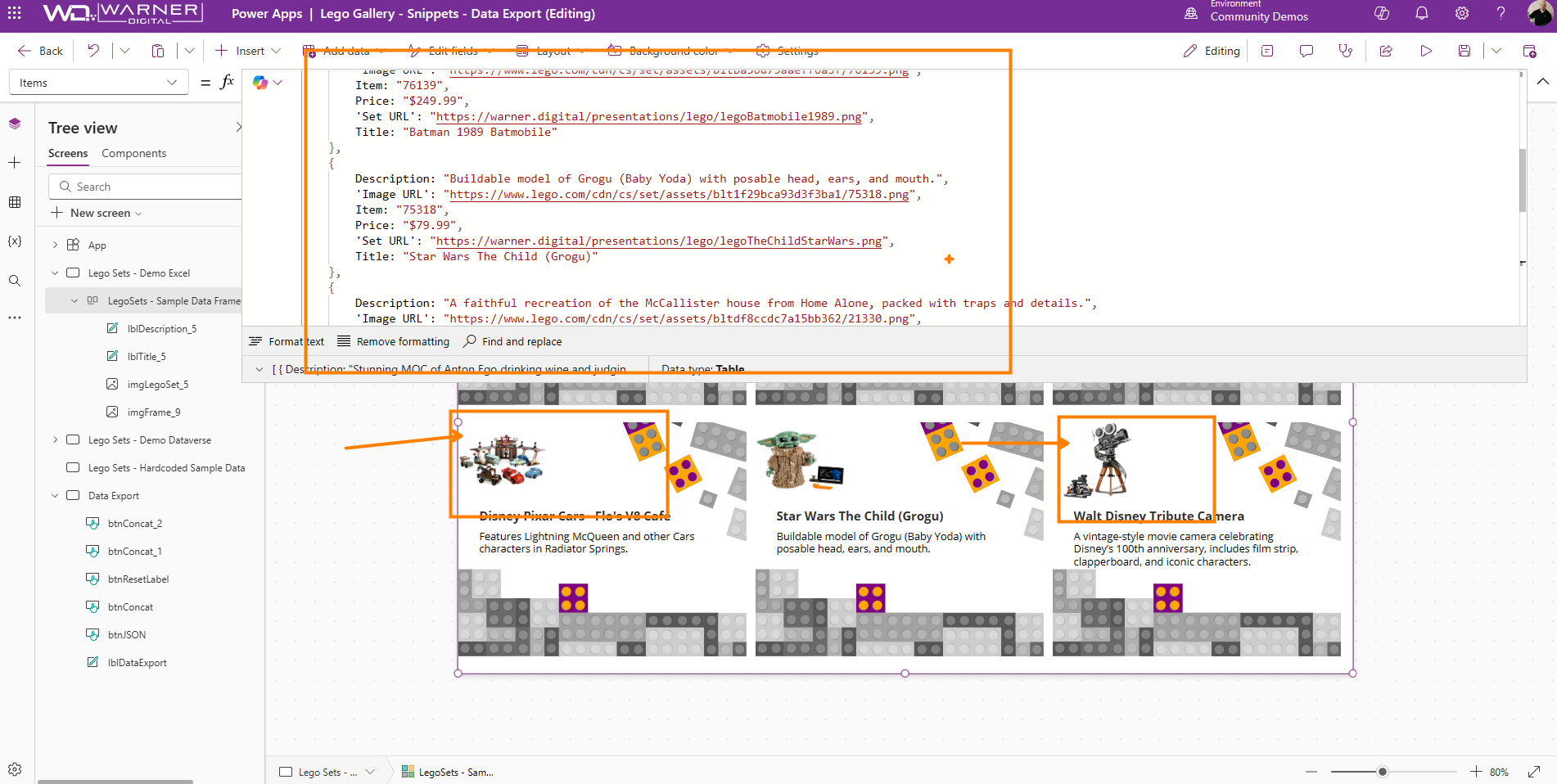Zoom out with the minus icon
Viewport: 1557px width, 784px height.
click(1311, 772)
